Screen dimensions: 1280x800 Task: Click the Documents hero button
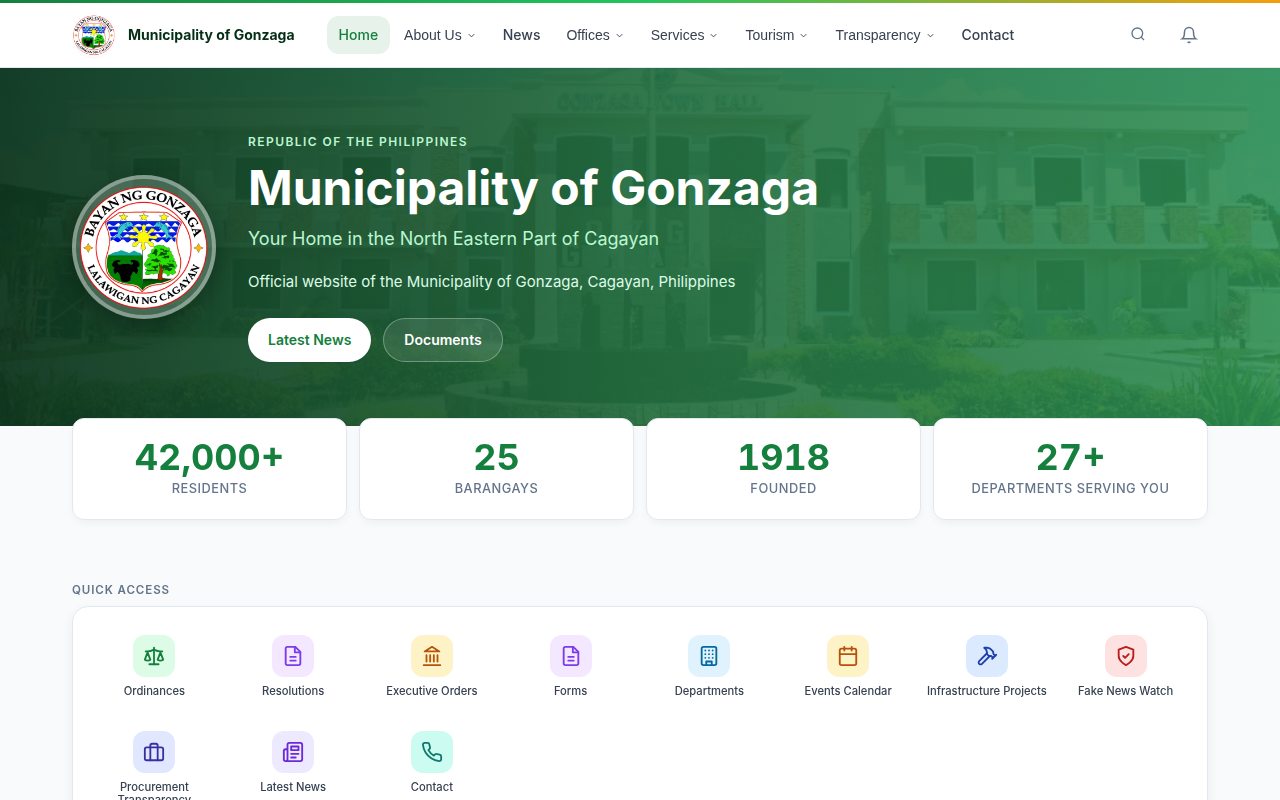tap(443, 340)
